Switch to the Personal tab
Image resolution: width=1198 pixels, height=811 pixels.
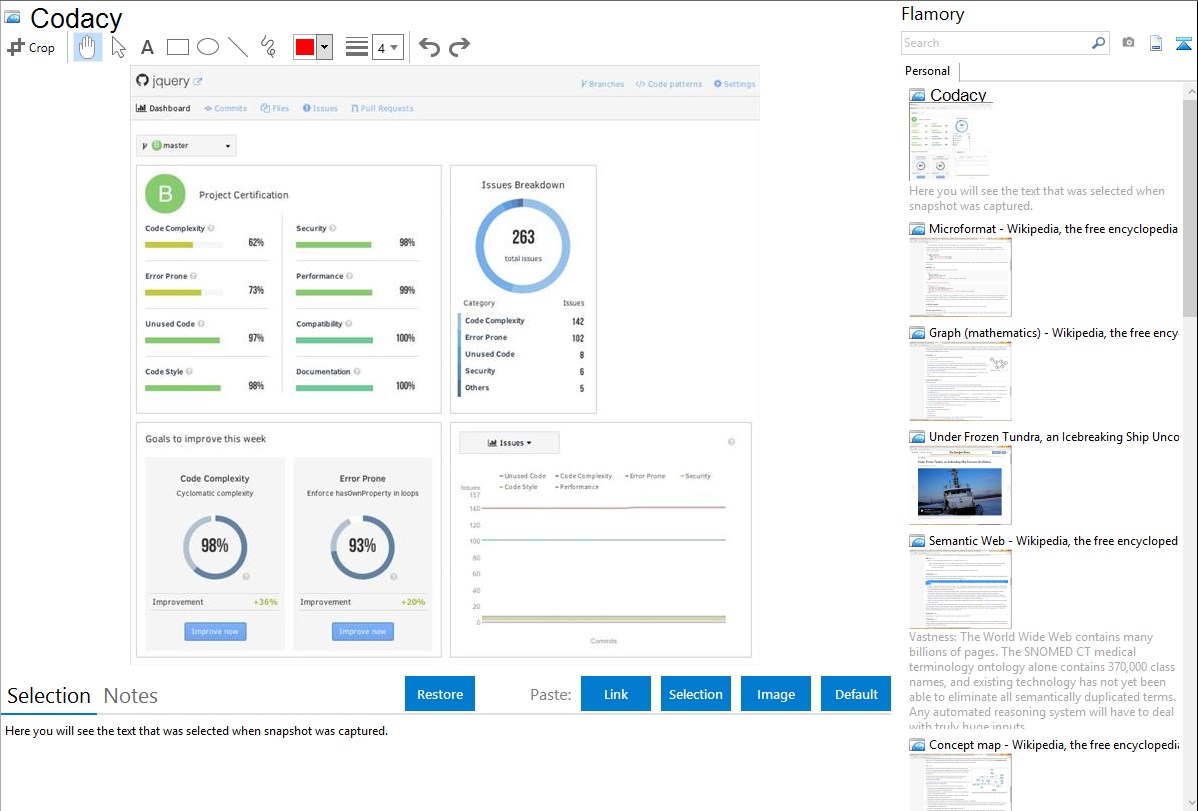tap(928, 71)
